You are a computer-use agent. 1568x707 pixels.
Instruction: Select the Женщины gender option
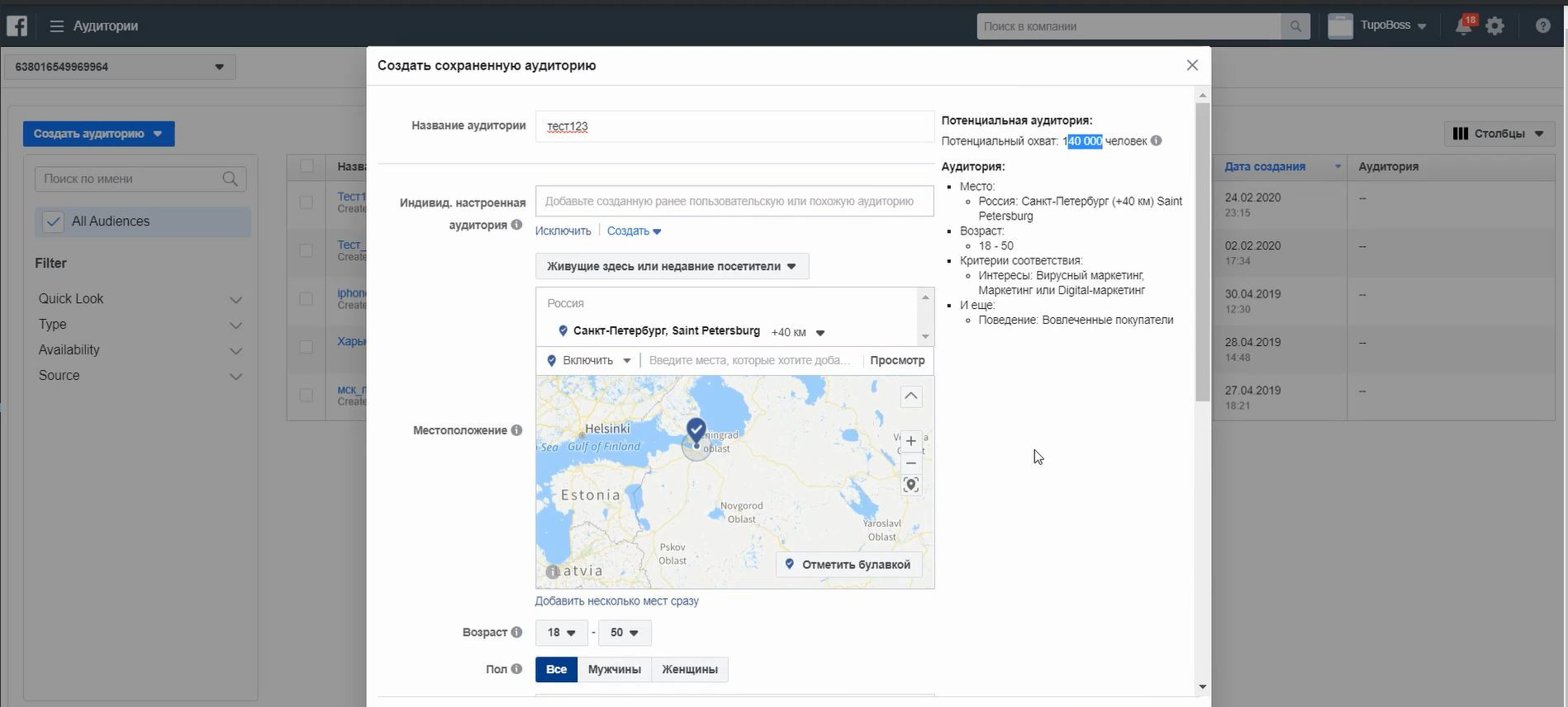689,669
